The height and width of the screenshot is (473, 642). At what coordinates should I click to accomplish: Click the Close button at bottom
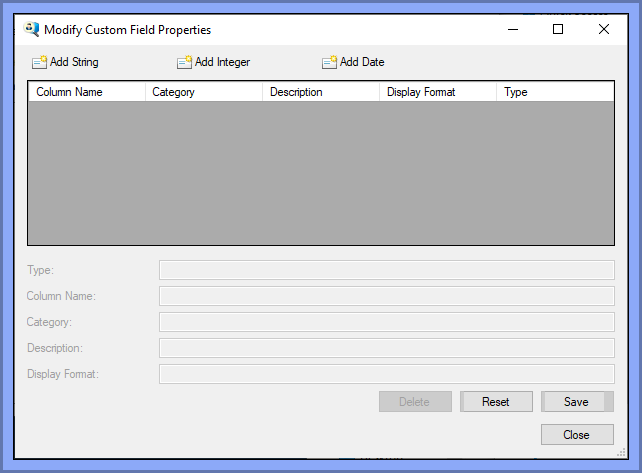click(577, 435)
